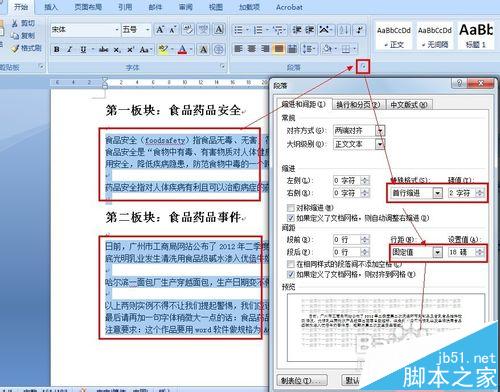Click the Character Shading icon
Viewport: 500px width, 392px height.
tap(203, 49)
